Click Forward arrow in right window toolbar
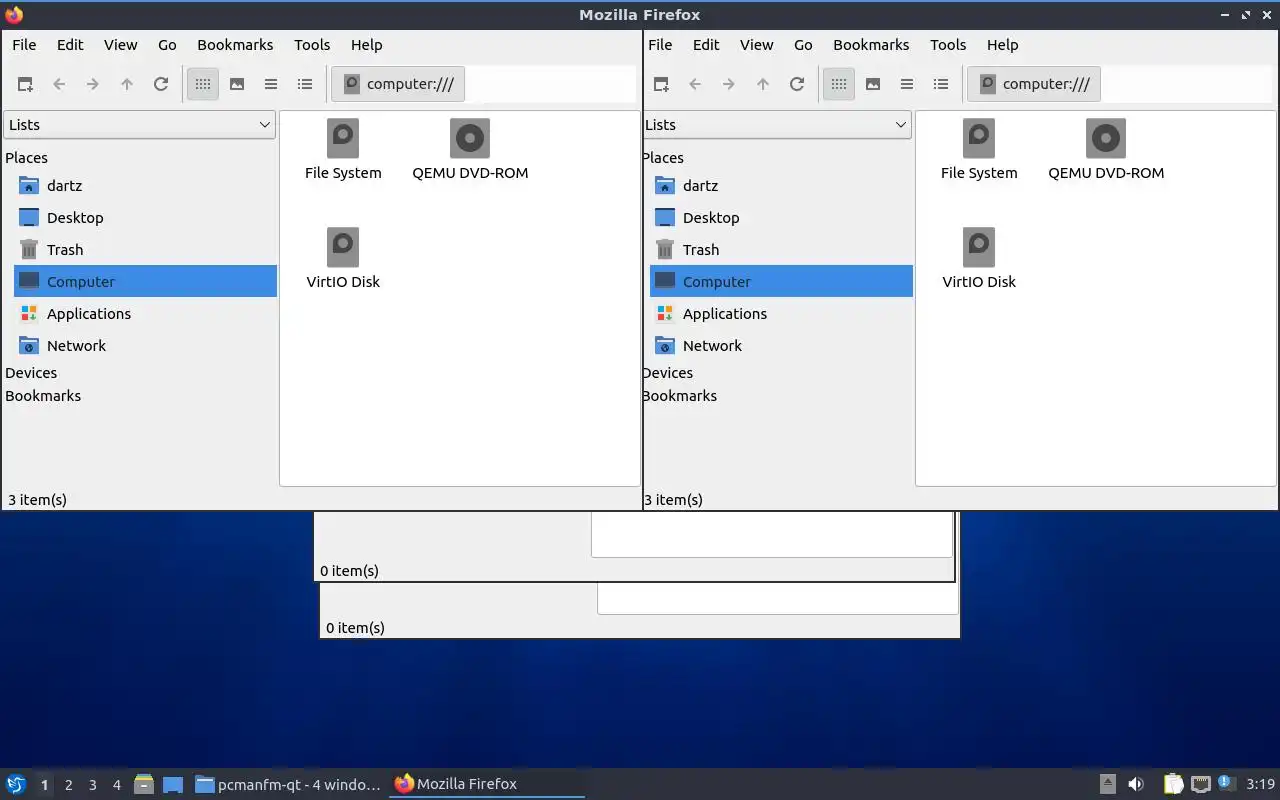This screenshot has width=1280, height=800. pyautogui.click(x=729, y=84)
